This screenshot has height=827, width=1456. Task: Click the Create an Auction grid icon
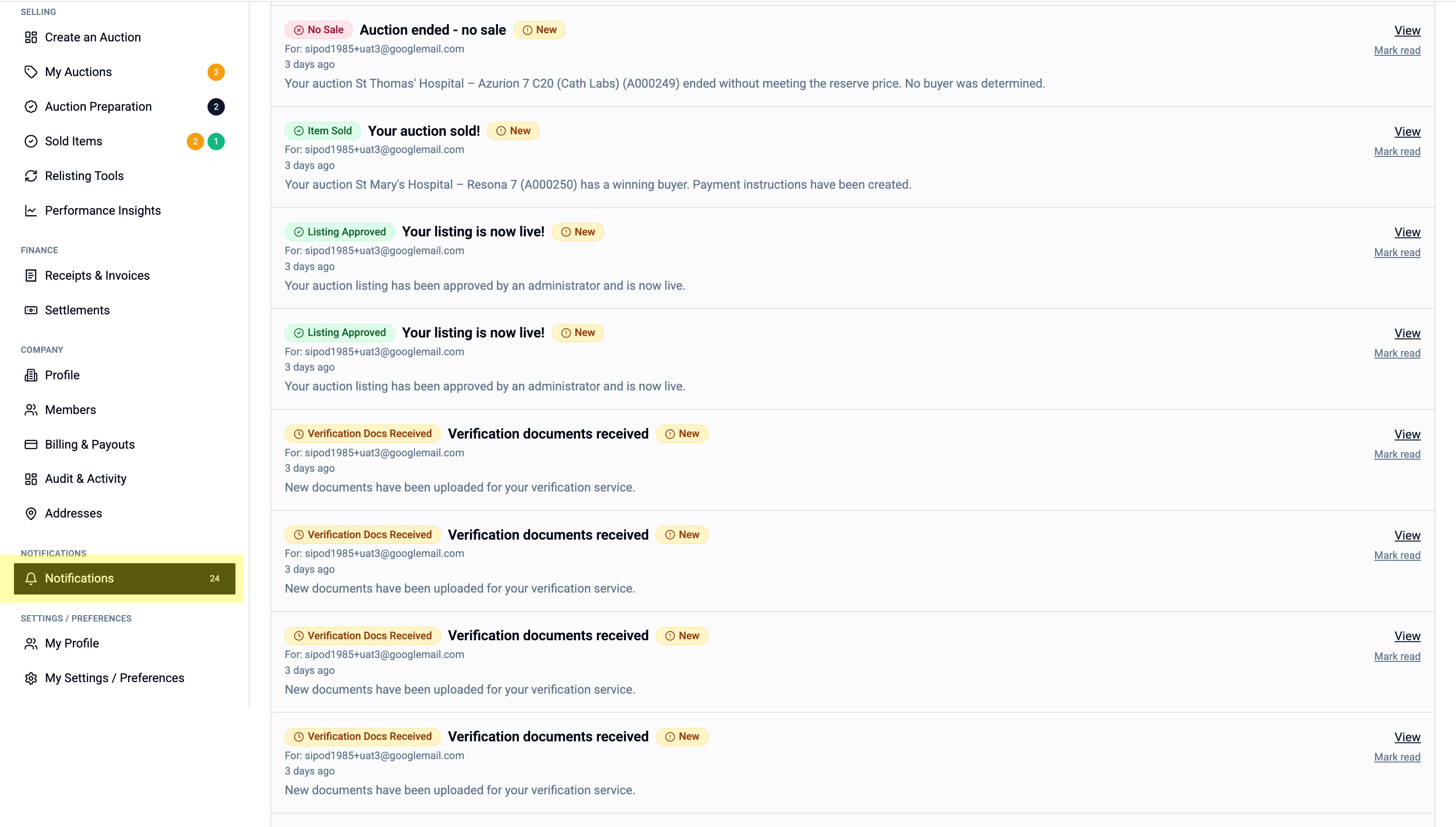tap(31, 38)
